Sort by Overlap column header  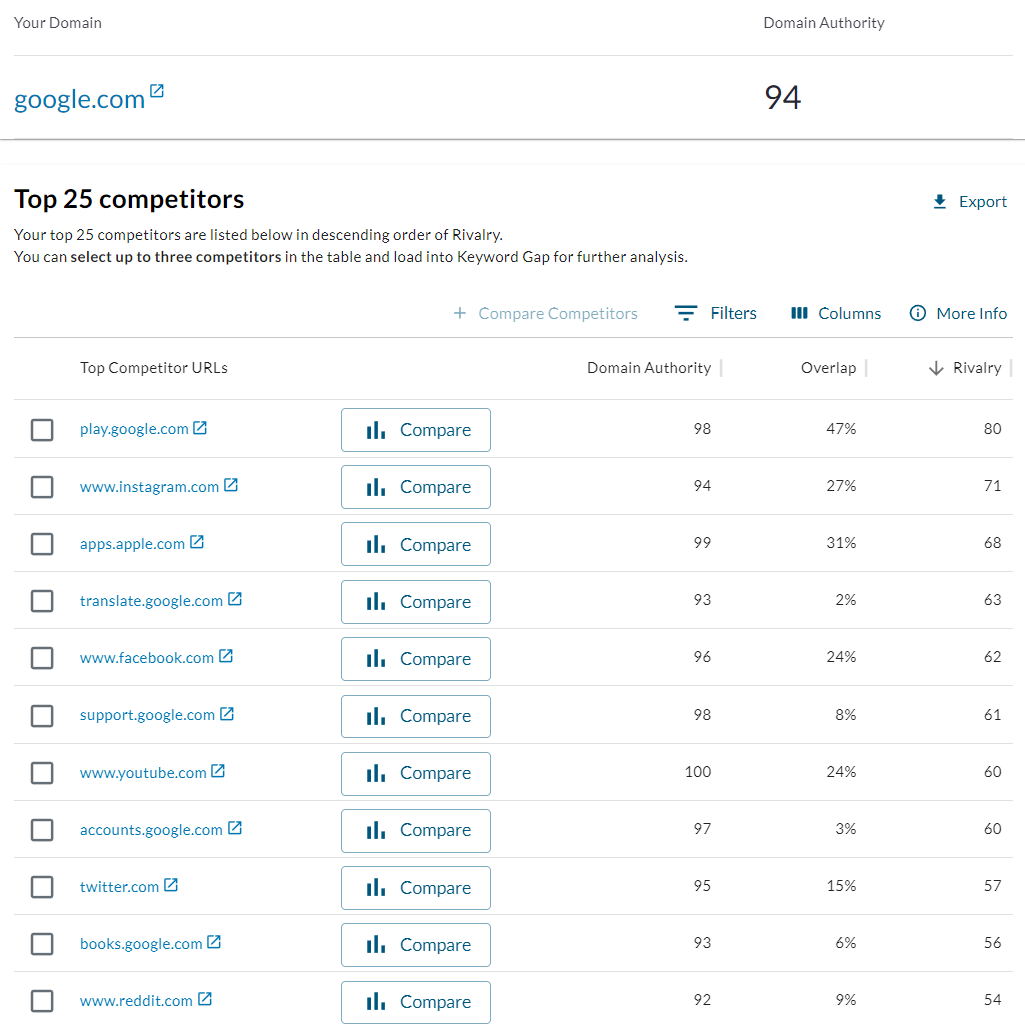tap(828, 368)
